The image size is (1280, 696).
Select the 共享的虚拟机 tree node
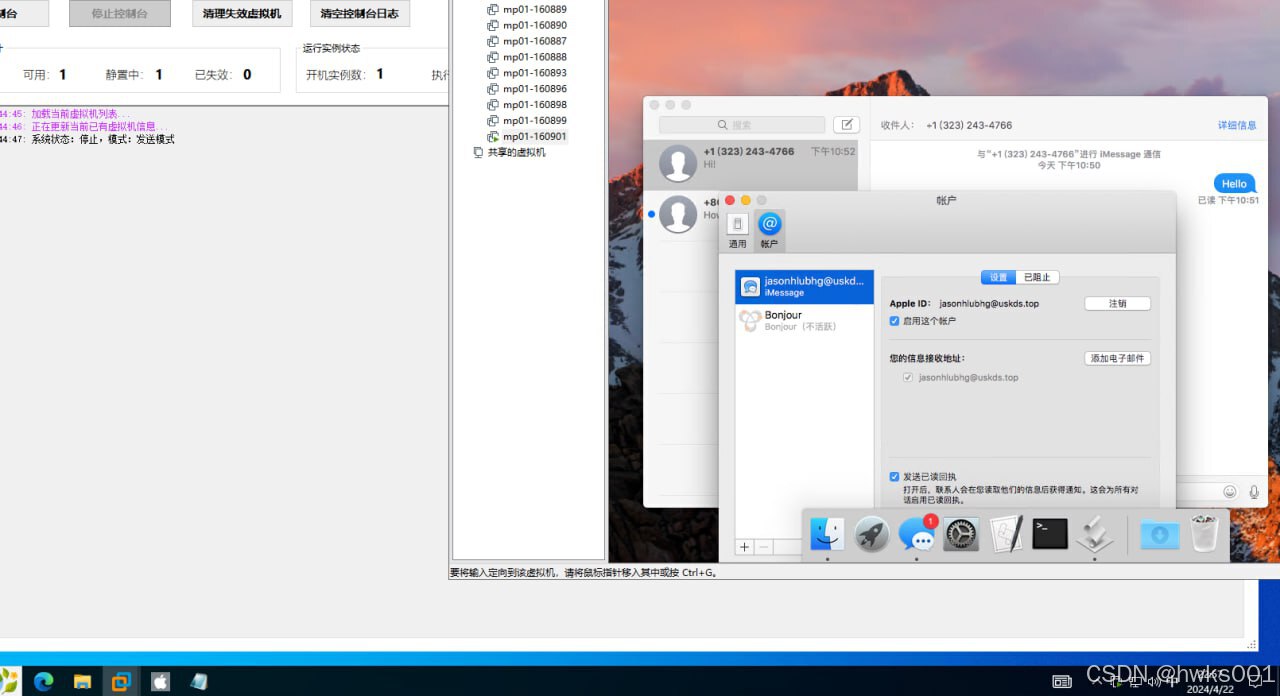516,153
